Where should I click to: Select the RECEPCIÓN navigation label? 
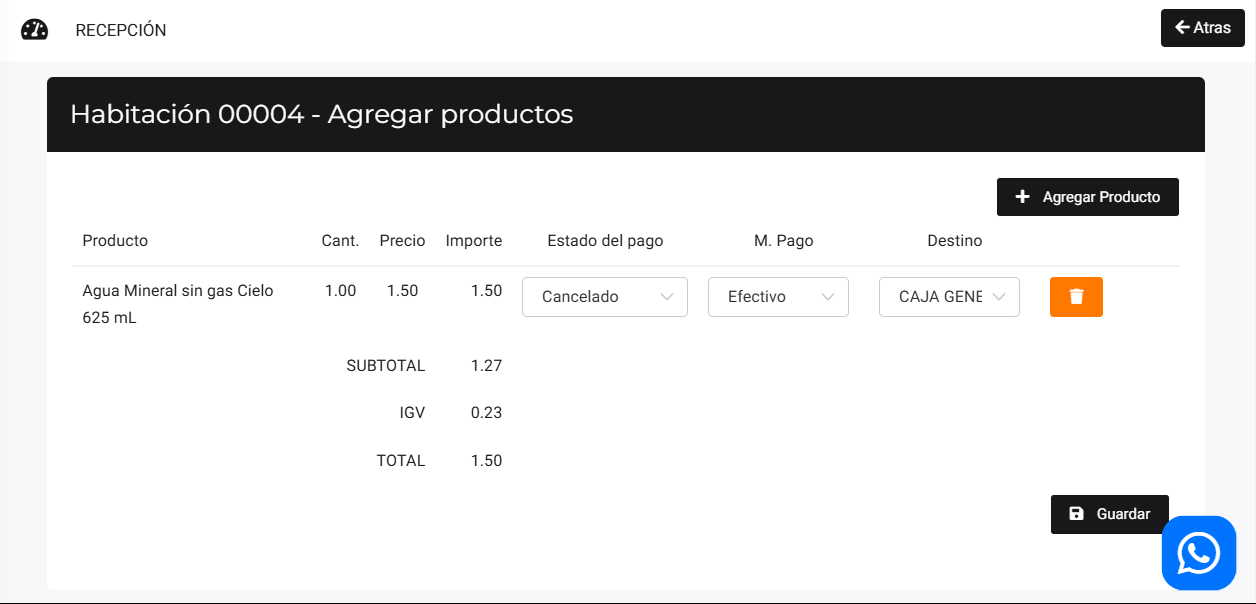121,31
